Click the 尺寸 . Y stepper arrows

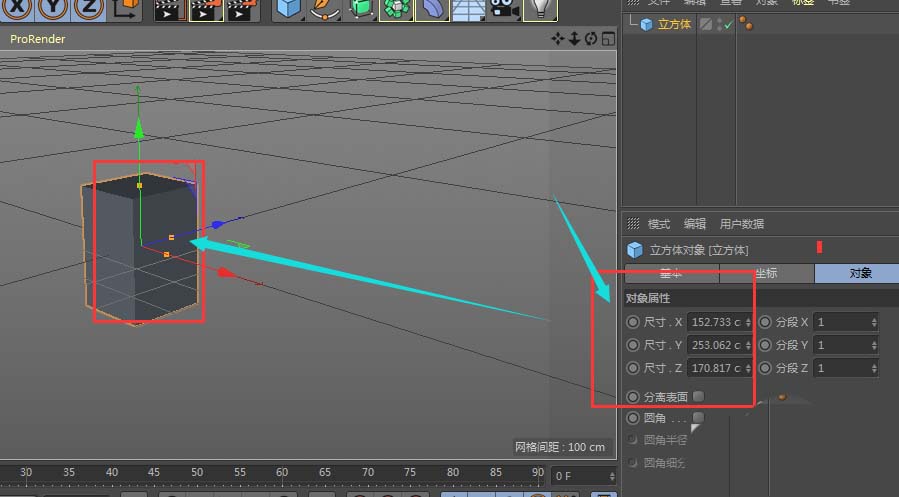coord(748,345)
